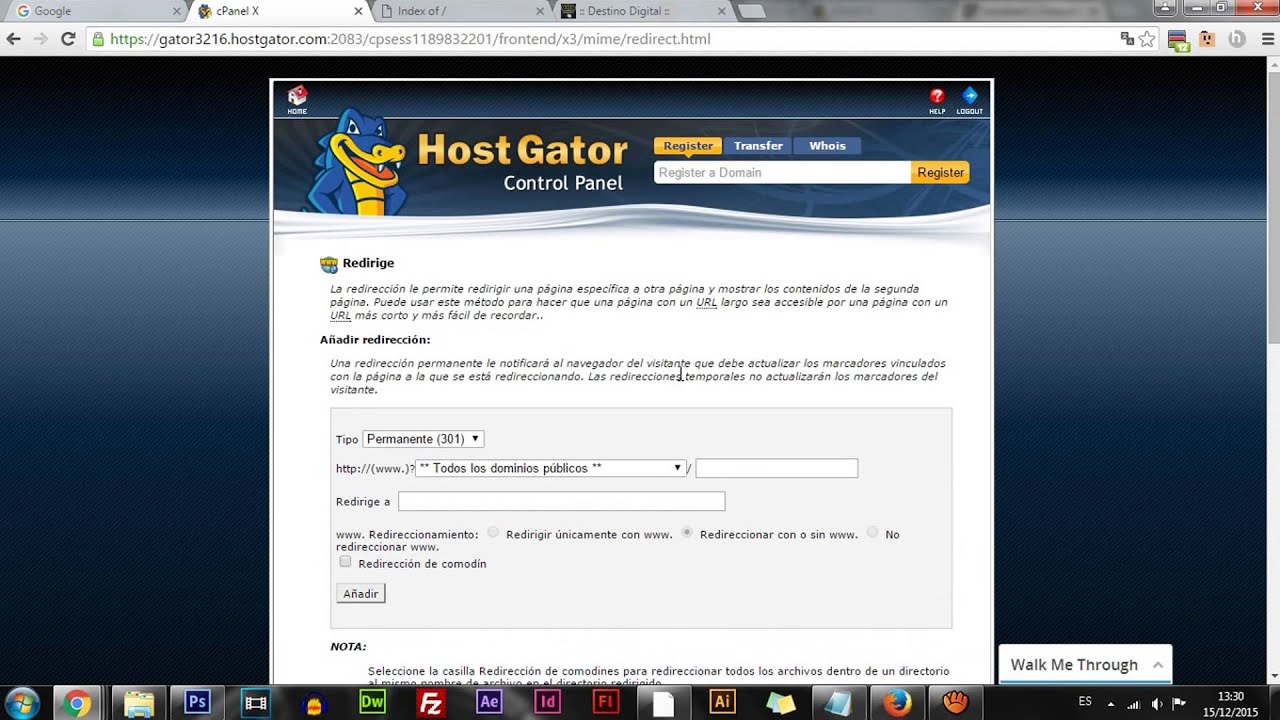Launch After Effects from the taskbar
Image resolution: width=1280 pixels, height=720 pixels.
click(489, 702)
